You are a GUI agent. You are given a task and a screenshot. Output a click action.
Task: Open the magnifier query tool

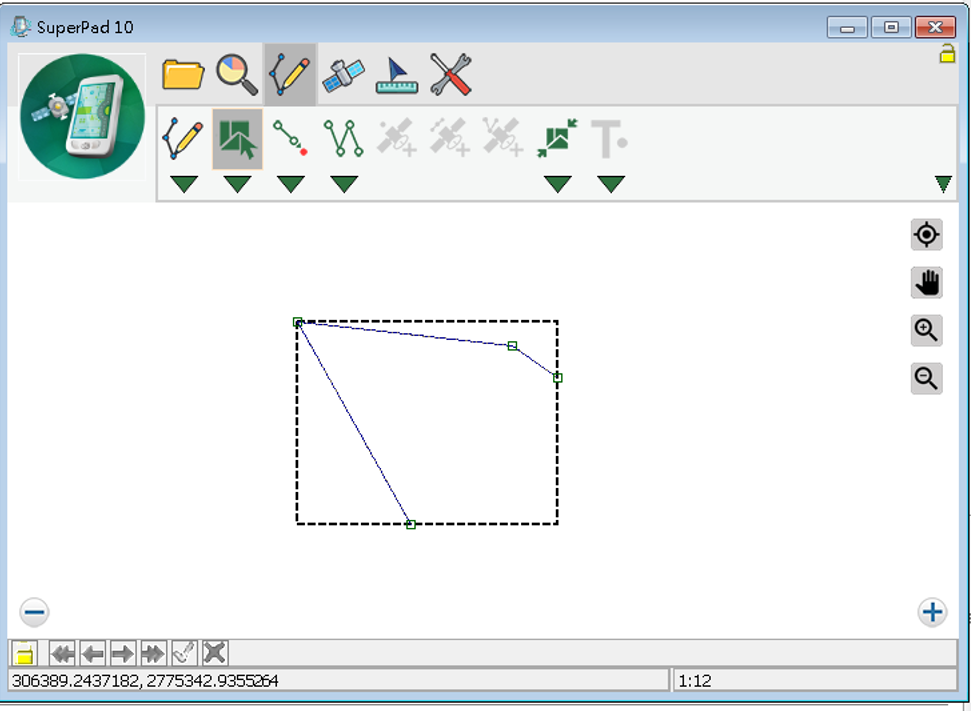point(237,74)
